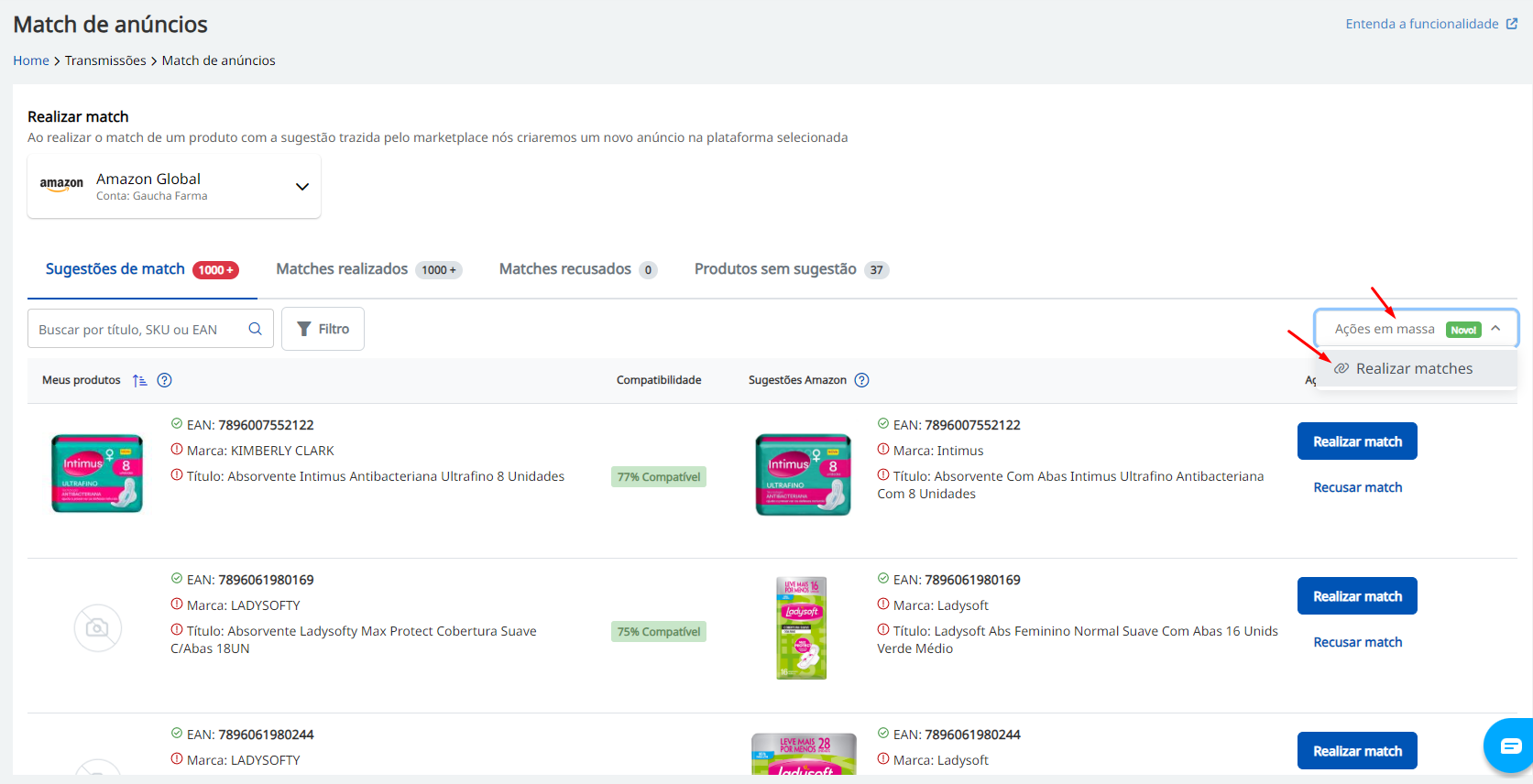Click my Intimus product thumbnail
Screen dimensions: 1533x784
pos(97,474)
